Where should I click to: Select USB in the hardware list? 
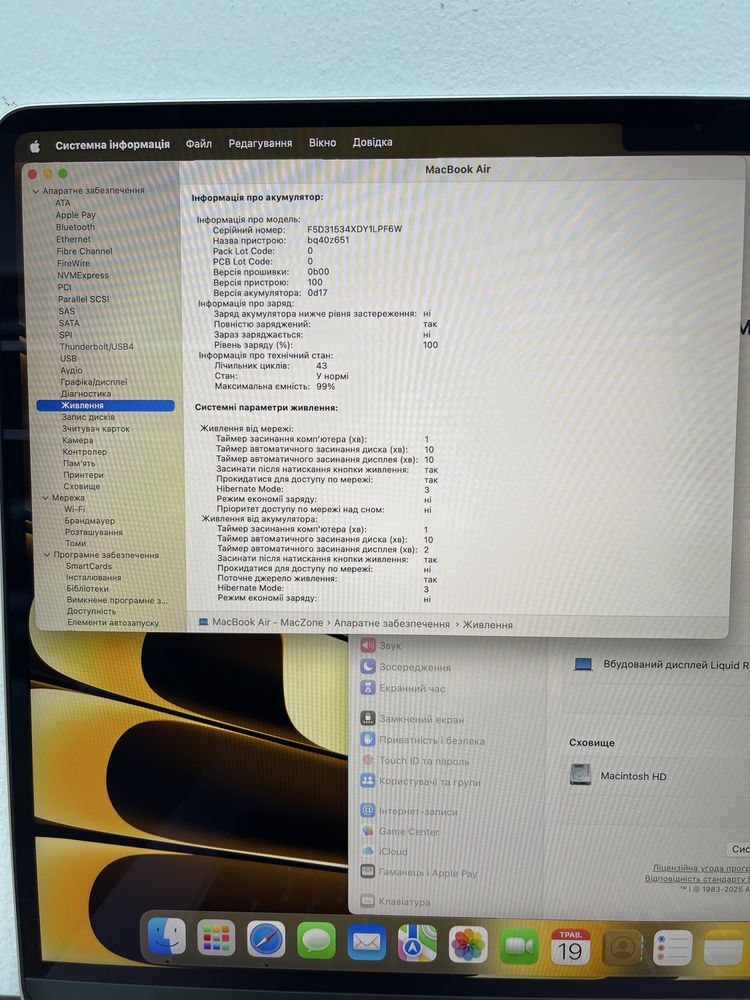(x=68, y=358)
